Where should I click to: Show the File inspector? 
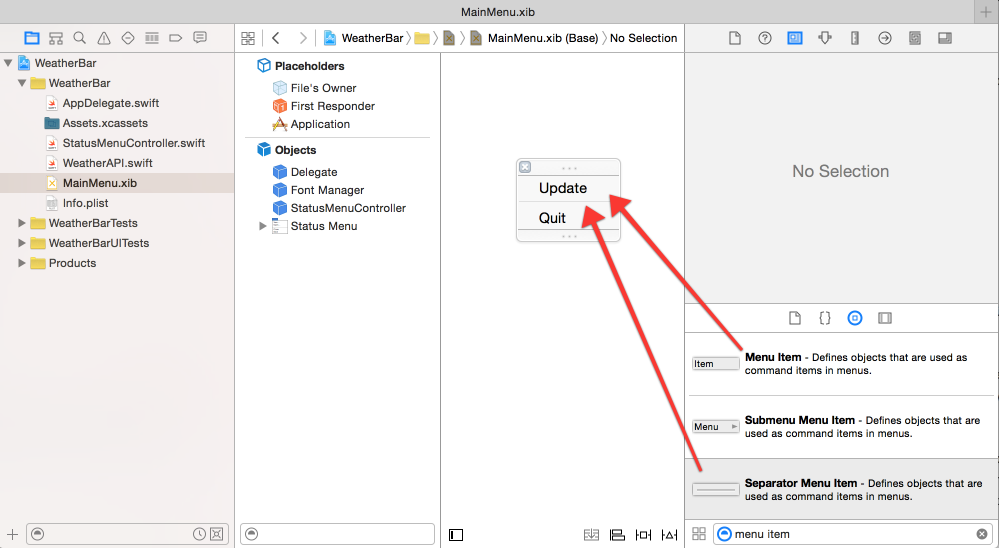(x=735, y=38)
